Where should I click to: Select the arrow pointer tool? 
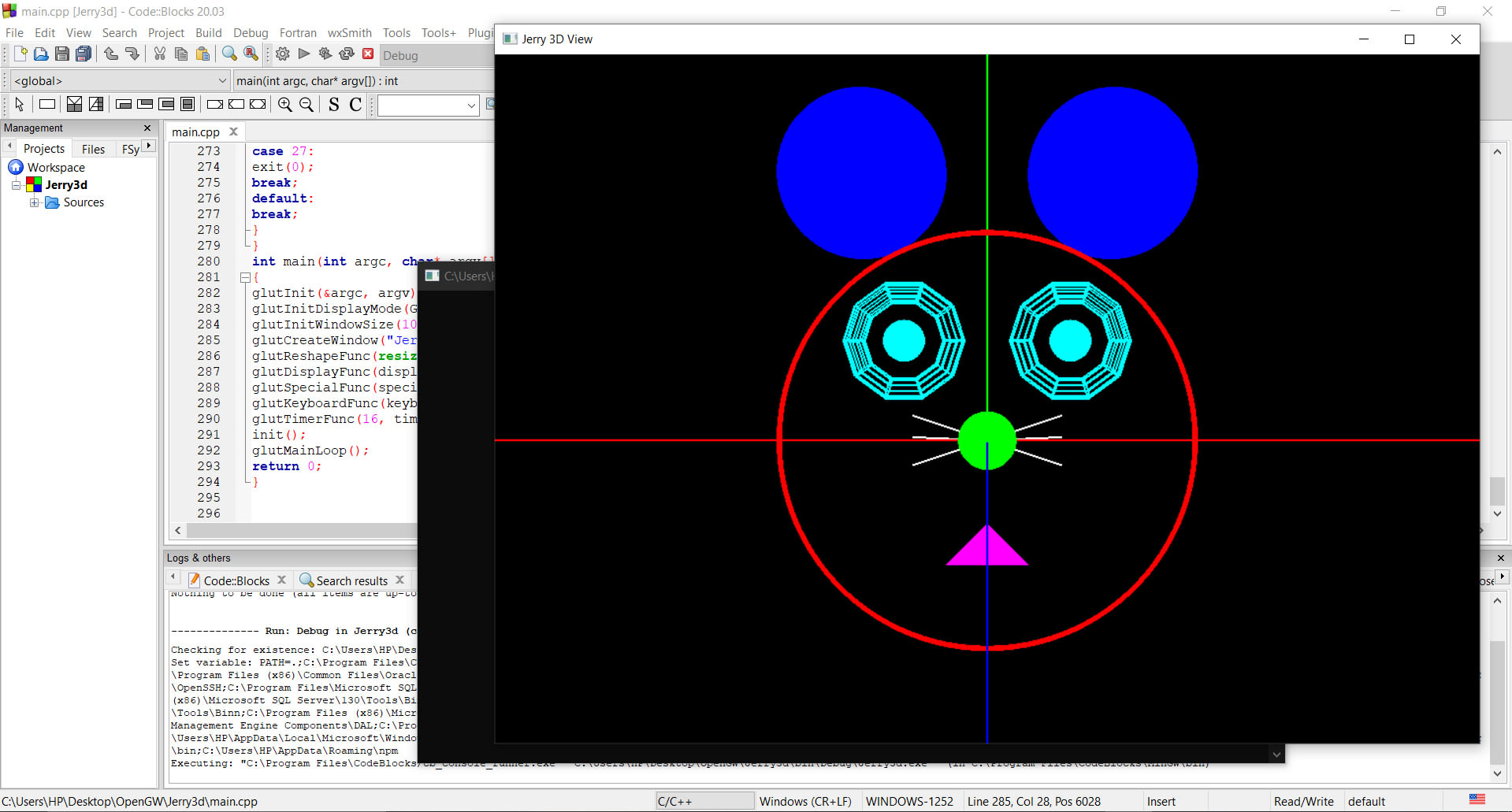[20, 105]
